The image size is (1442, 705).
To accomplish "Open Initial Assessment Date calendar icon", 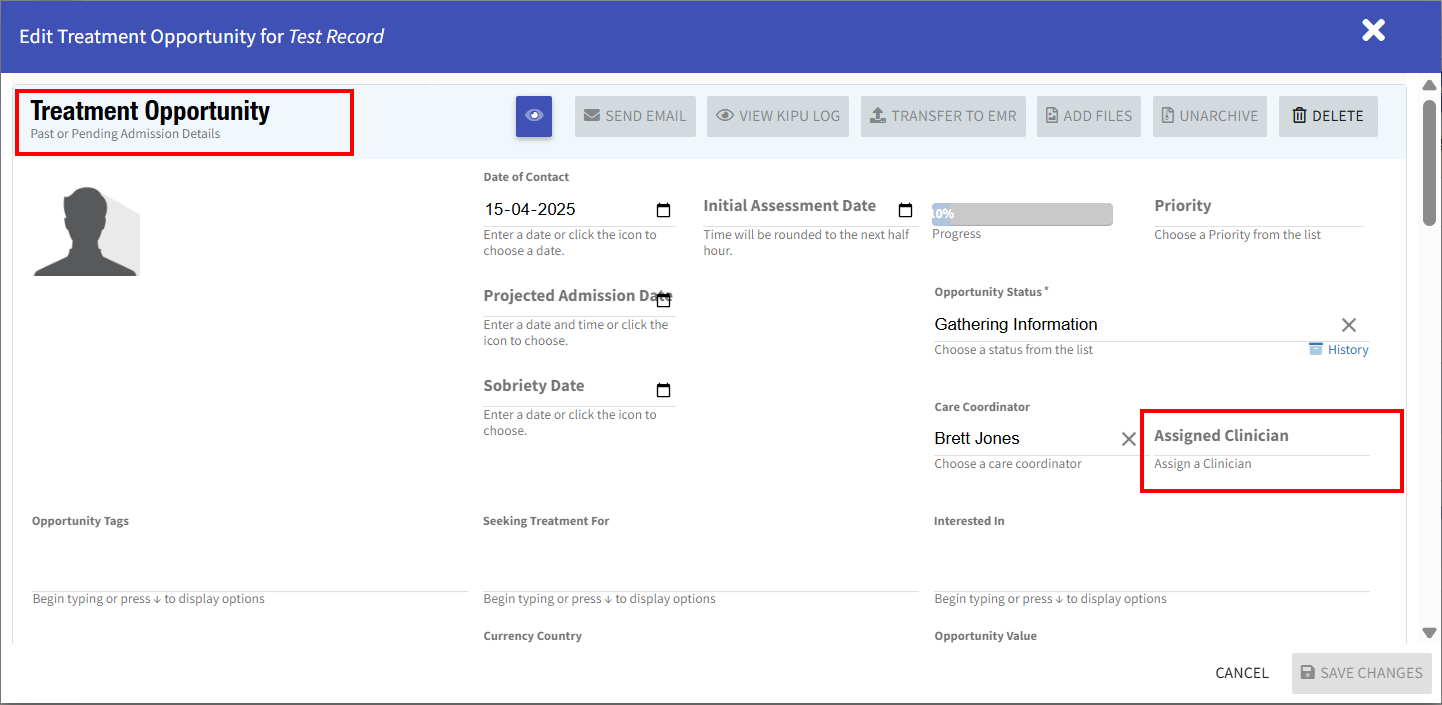I will pyautogui.click(x=905, y=210).
